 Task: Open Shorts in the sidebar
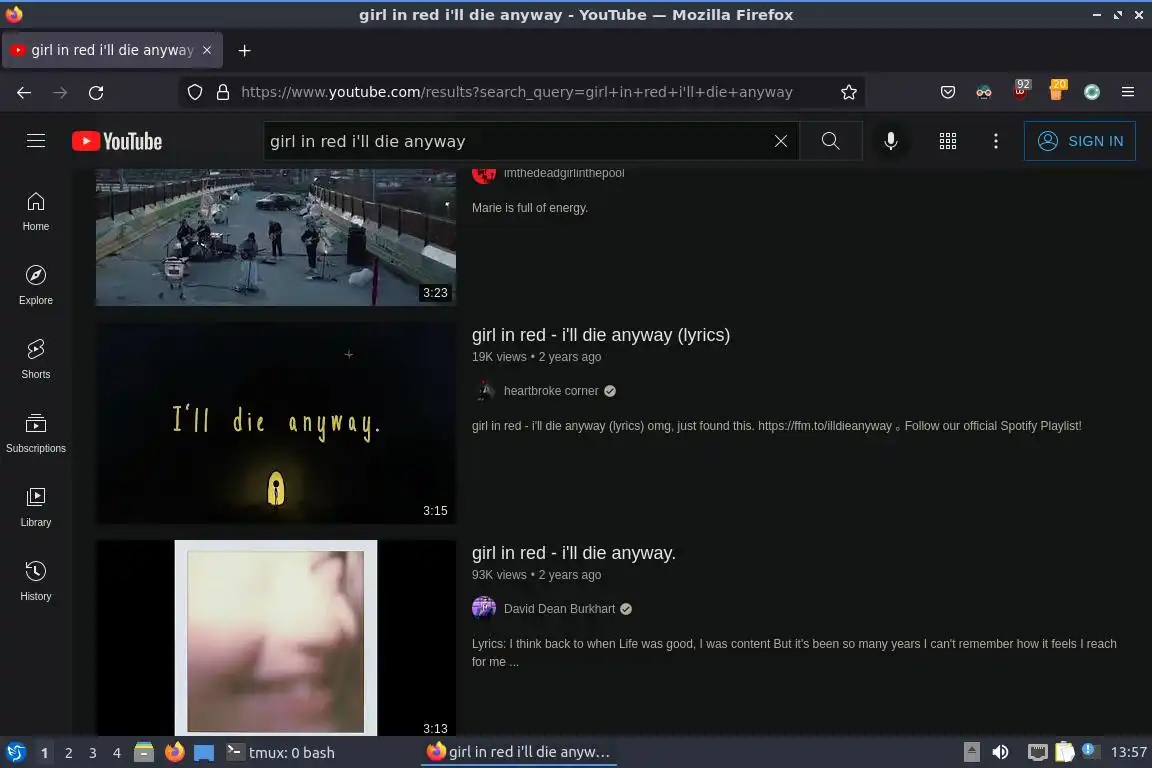point(36,359)
